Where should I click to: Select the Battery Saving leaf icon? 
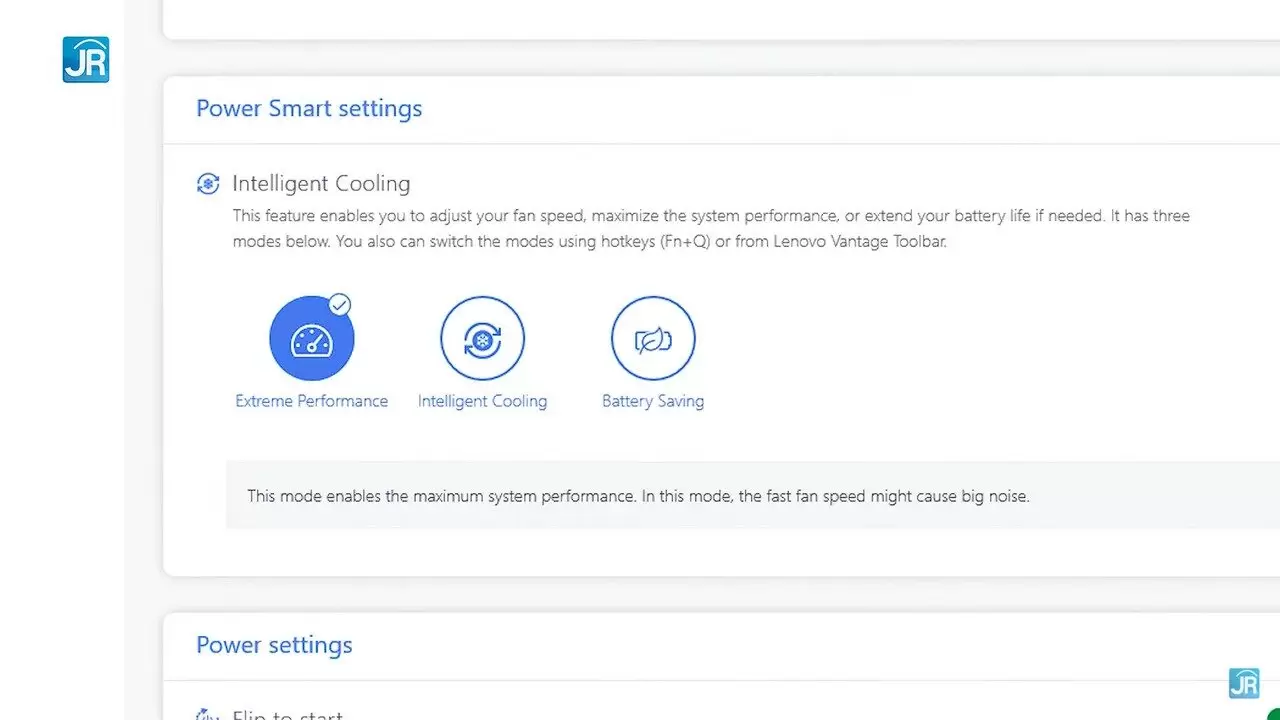pos(653,339)
